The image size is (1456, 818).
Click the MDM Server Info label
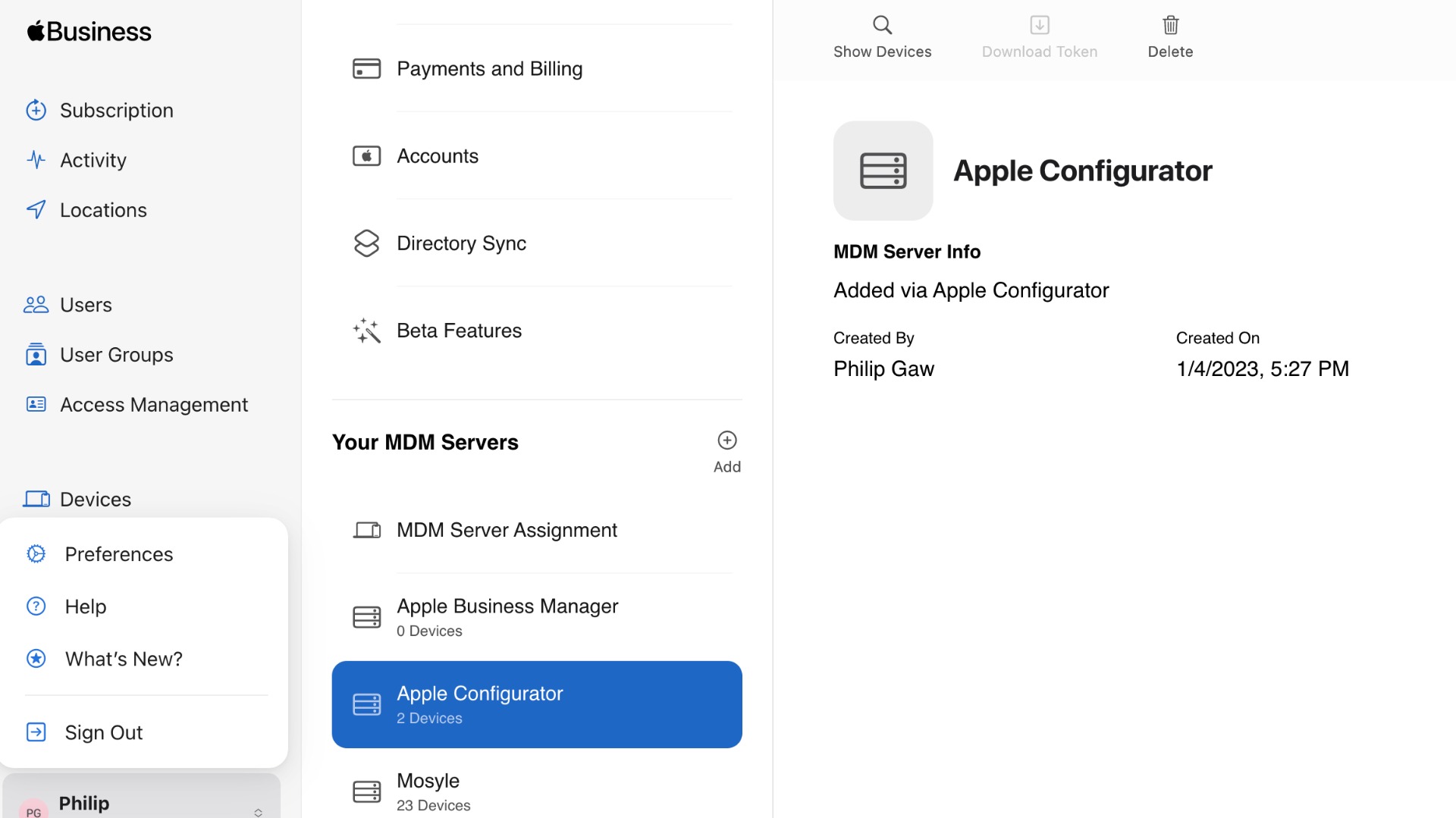point(906,252)
